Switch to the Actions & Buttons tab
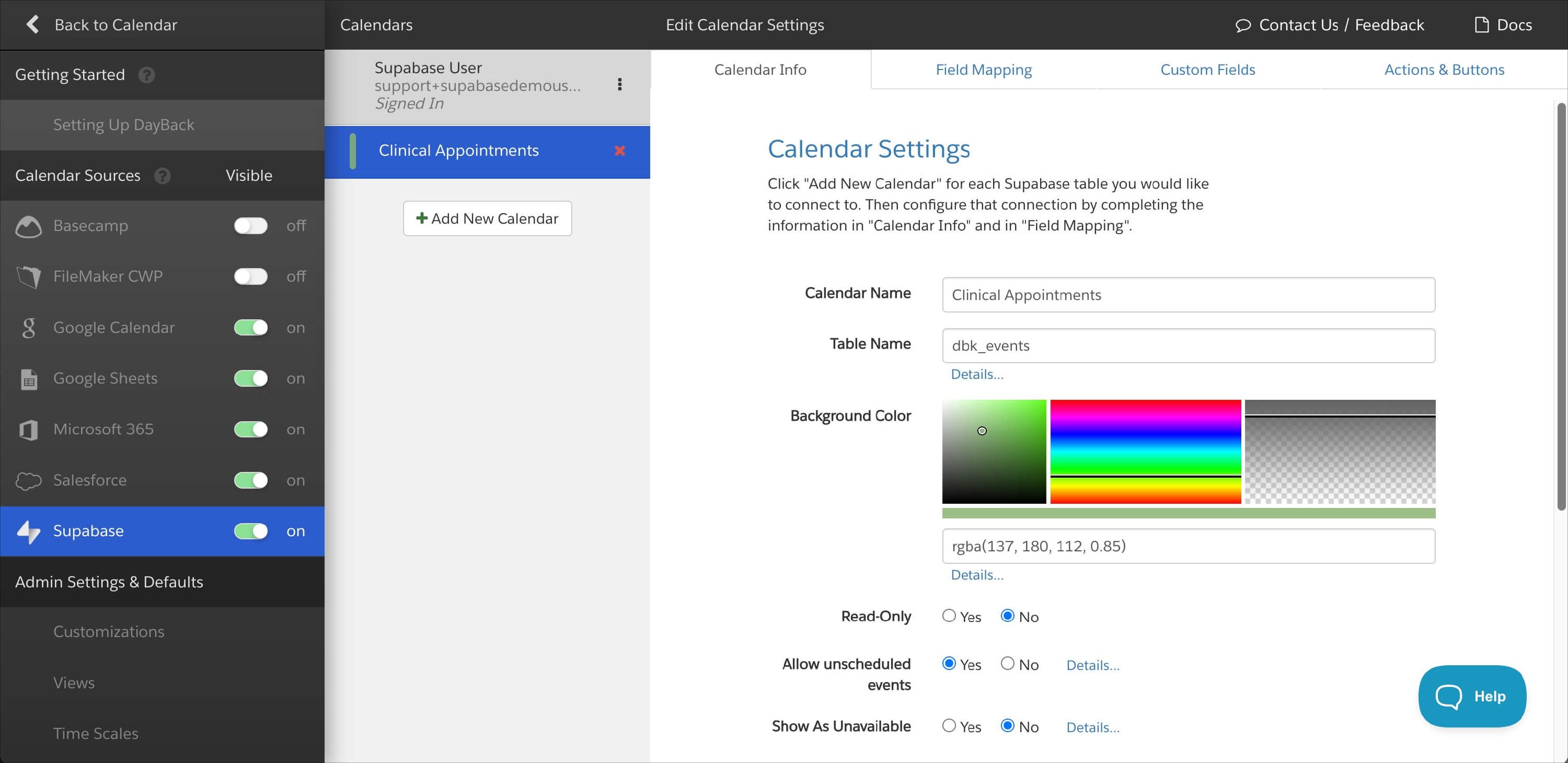 click(x=1444, y=70)
